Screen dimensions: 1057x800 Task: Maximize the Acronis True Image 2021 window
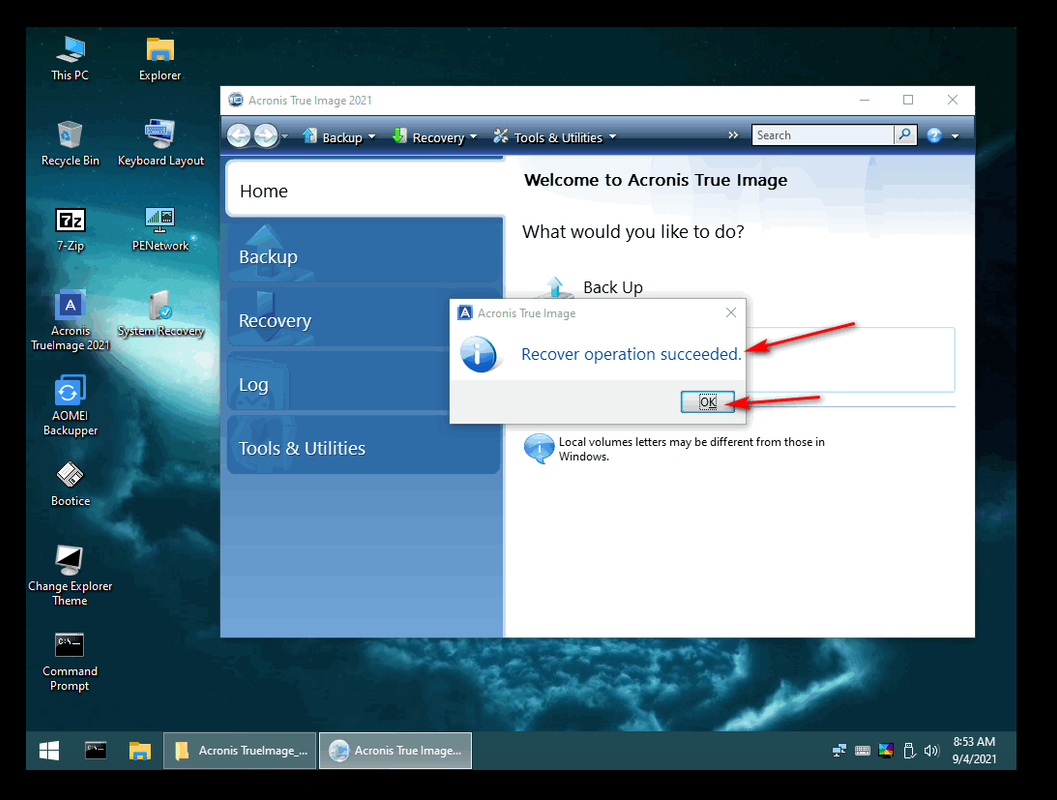908,100
